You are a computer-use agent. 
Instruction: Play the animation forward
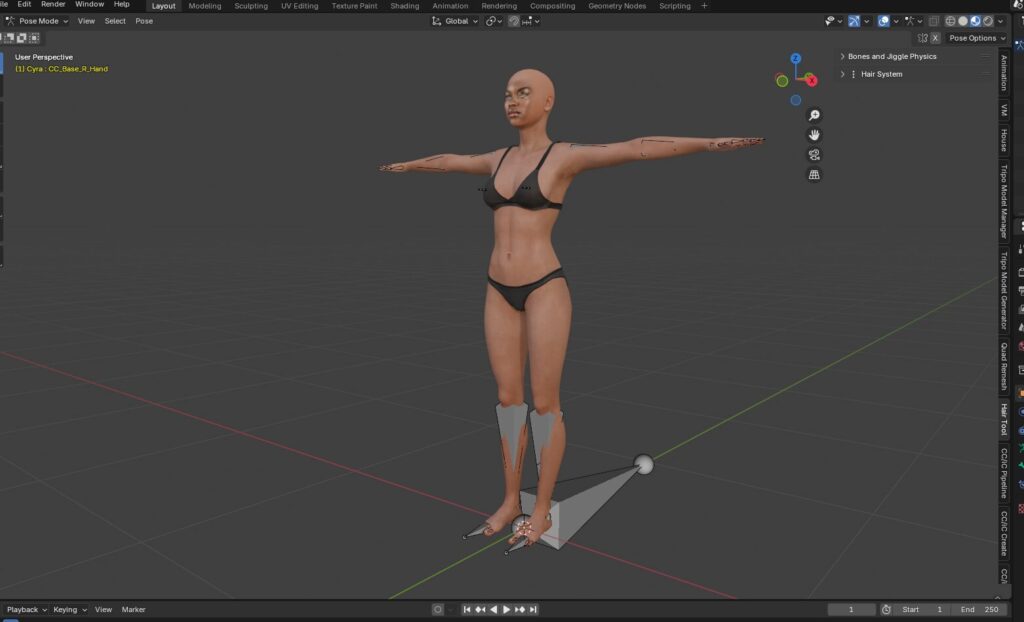[506, 610]
